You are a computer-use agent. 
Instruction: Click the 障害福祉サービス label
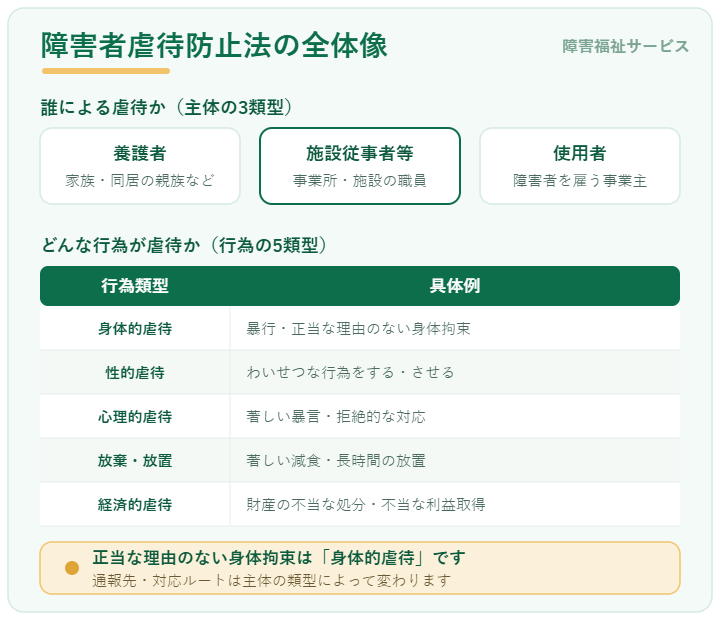[625, 46]
